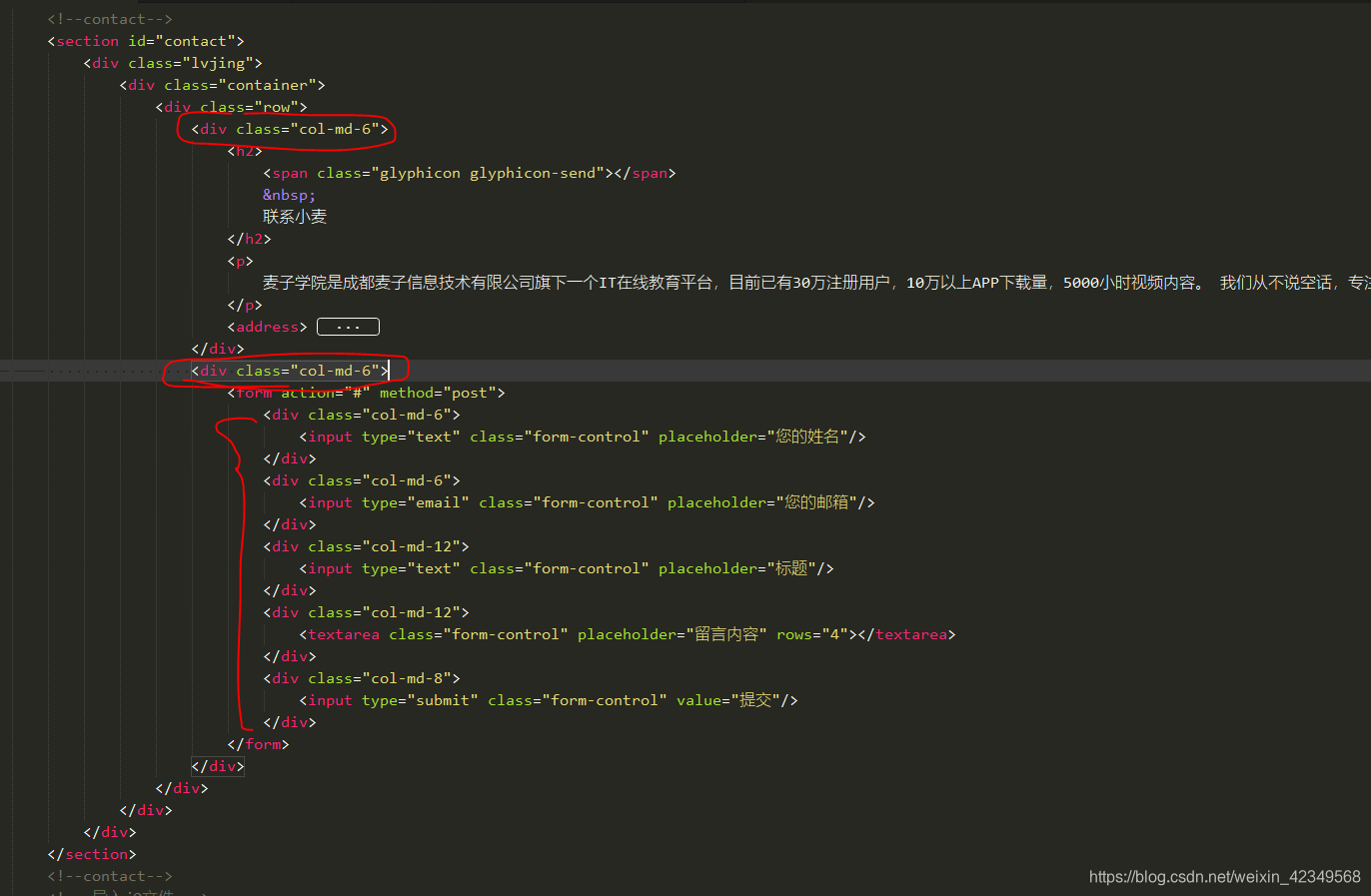Click the div class="row" line

point(231,107)
